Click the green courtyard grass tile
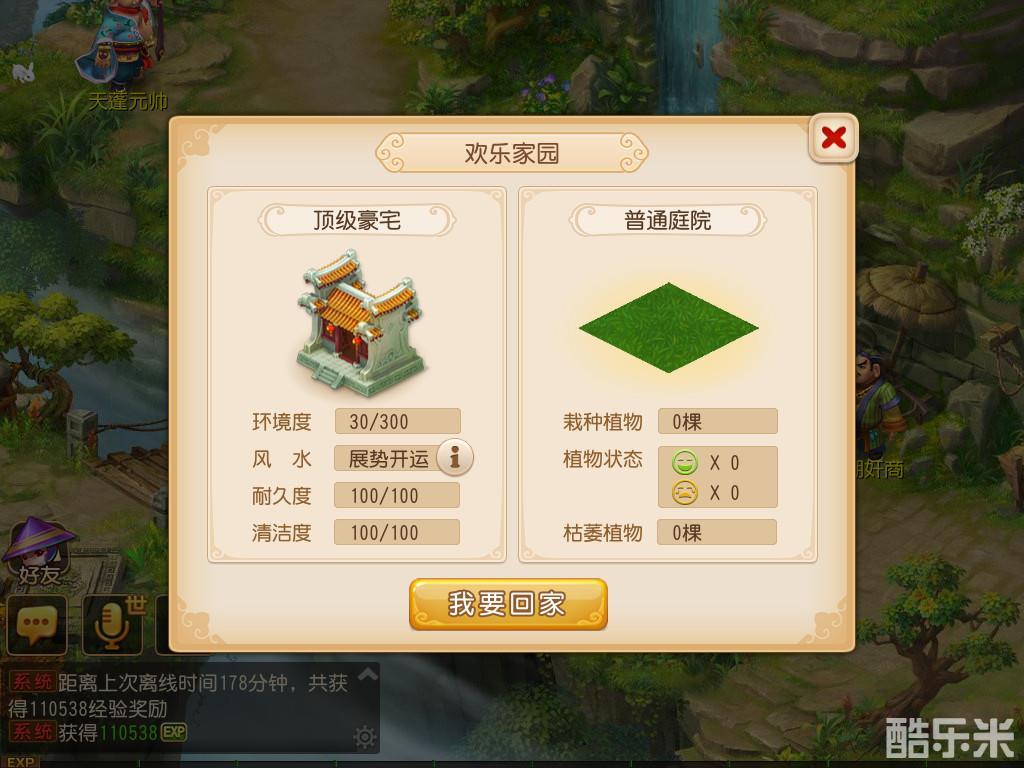This screenshot has height=768, width=1024. [x=668, y=328]
